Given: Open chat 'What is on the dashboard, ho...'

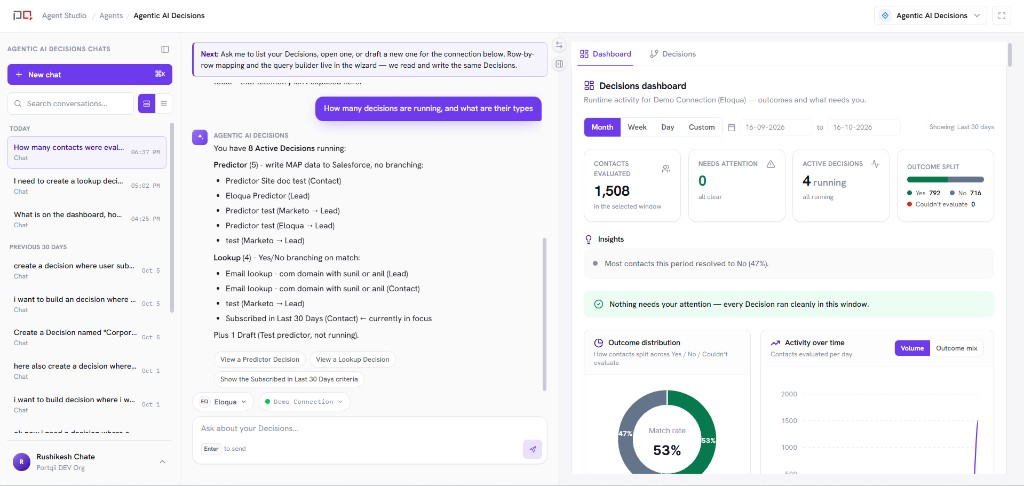Looking at the screenshot, I should 87,219.
